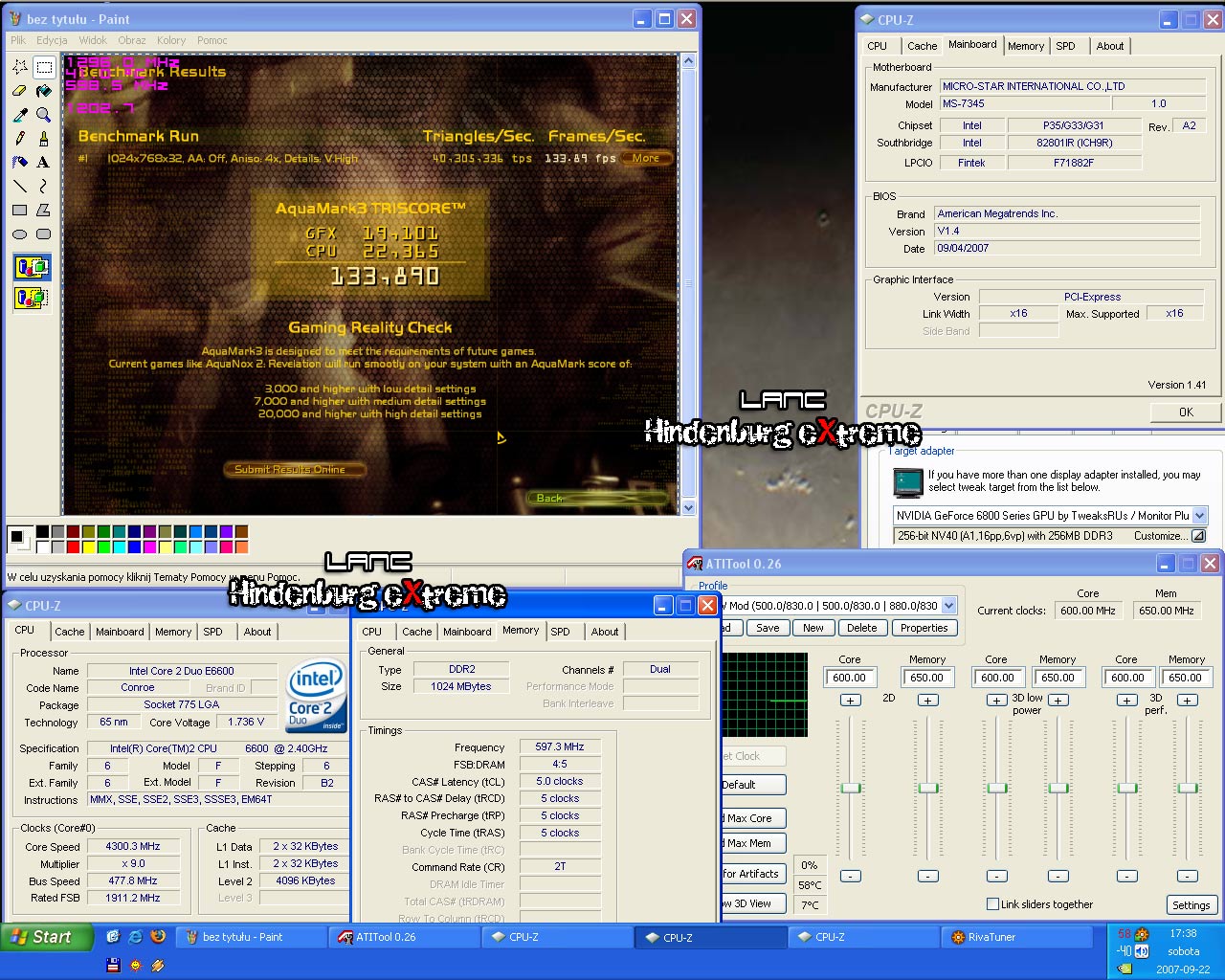Open the ATITool Profile dropdown
This screenshot has height=980, width=1225.
point(948,606)
